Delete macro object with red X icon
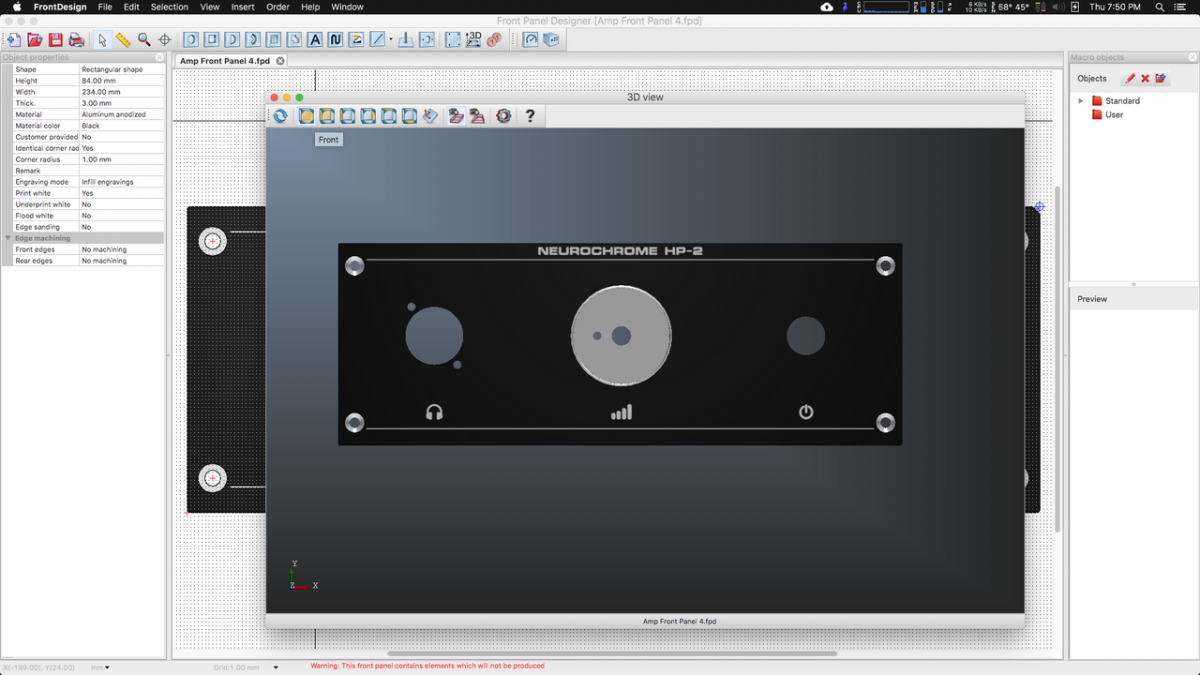1200x675 pixels. point(1145,78)
